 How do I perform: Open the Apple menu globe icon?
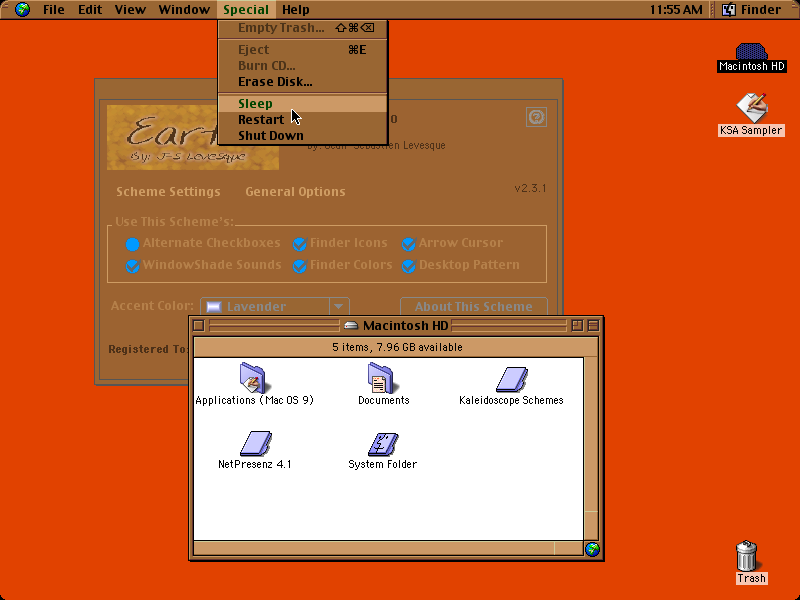coord(22,9)
